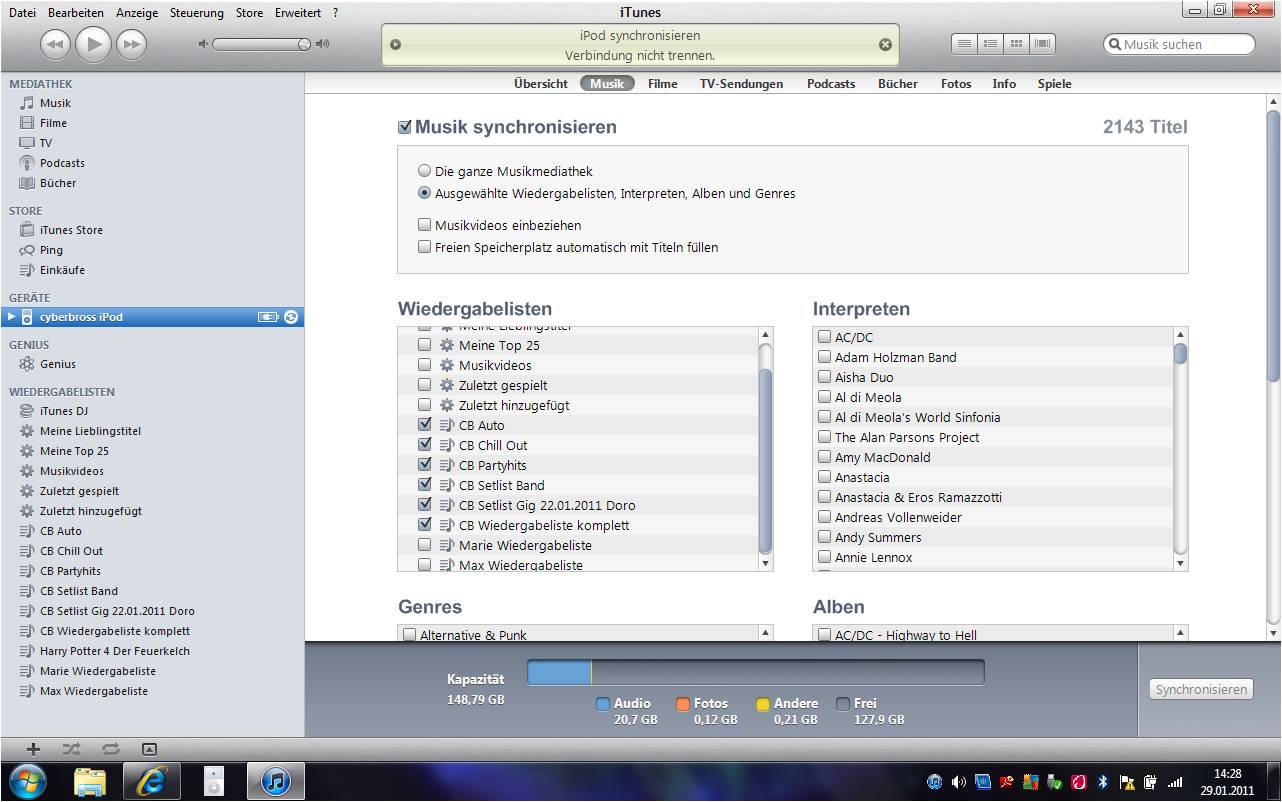The image size is (1282, 802).
Task: Toggle shuffle at sidebar bottom
Action: tap(71, 748)
